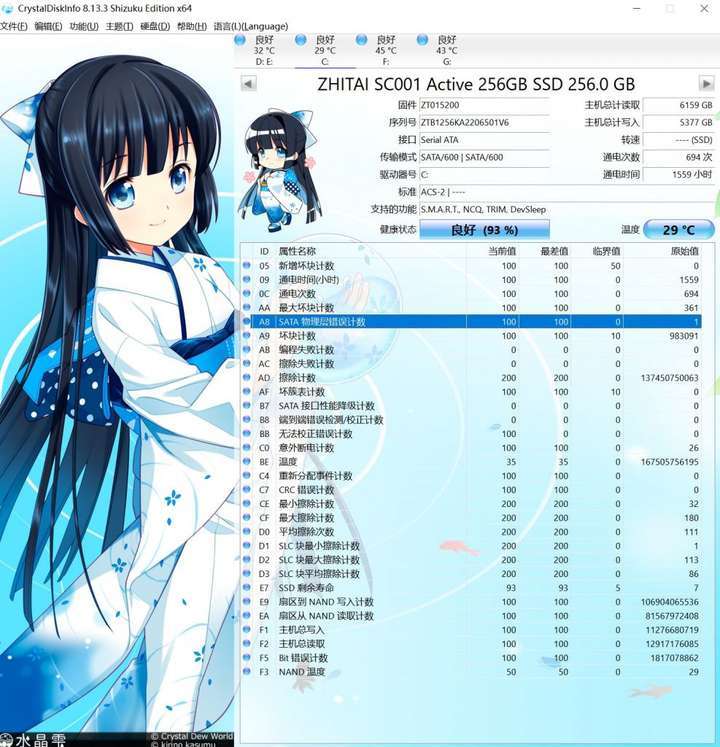Click status icon for AD 擦除计数
The height and width of the screenshot is (747, 720).
tap(247, 377)
